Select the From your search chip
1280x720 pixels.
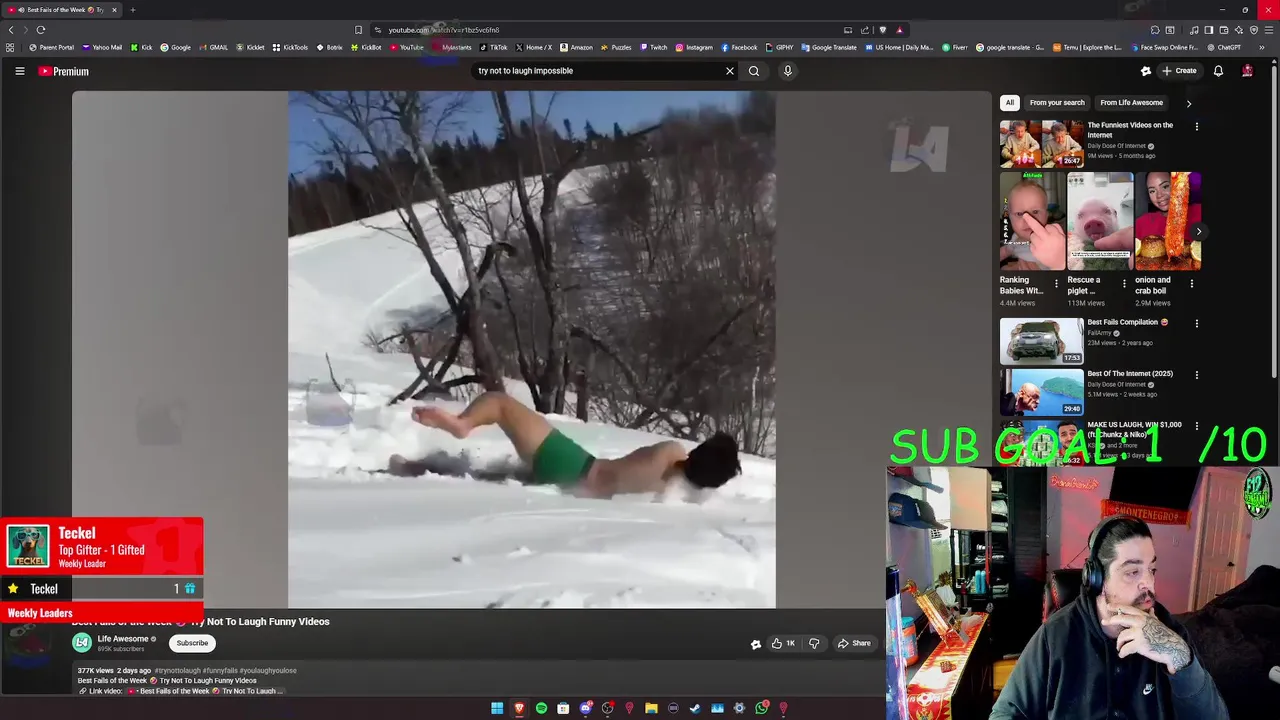(x=1057, y=103)
